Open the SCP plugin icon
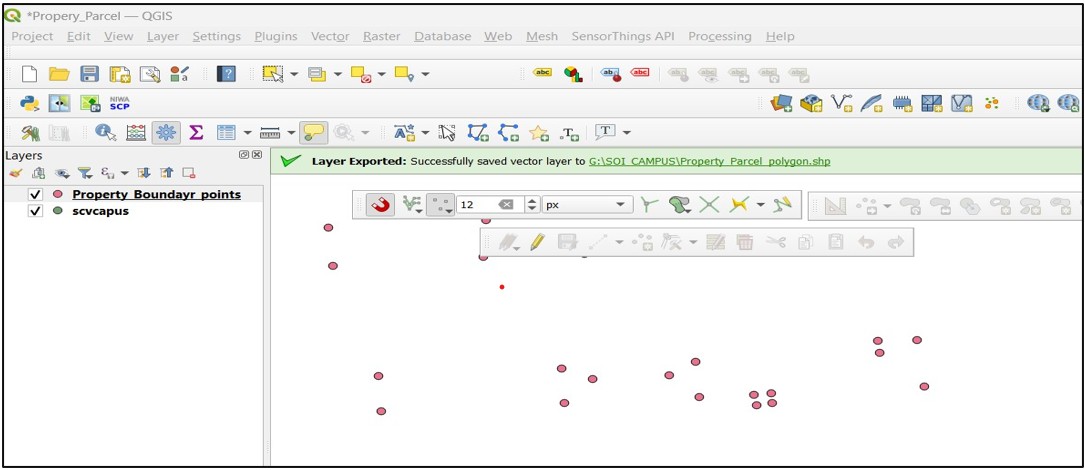This screenshot has width=1085, height=470. pyautogui.click(x=119, y=103)
